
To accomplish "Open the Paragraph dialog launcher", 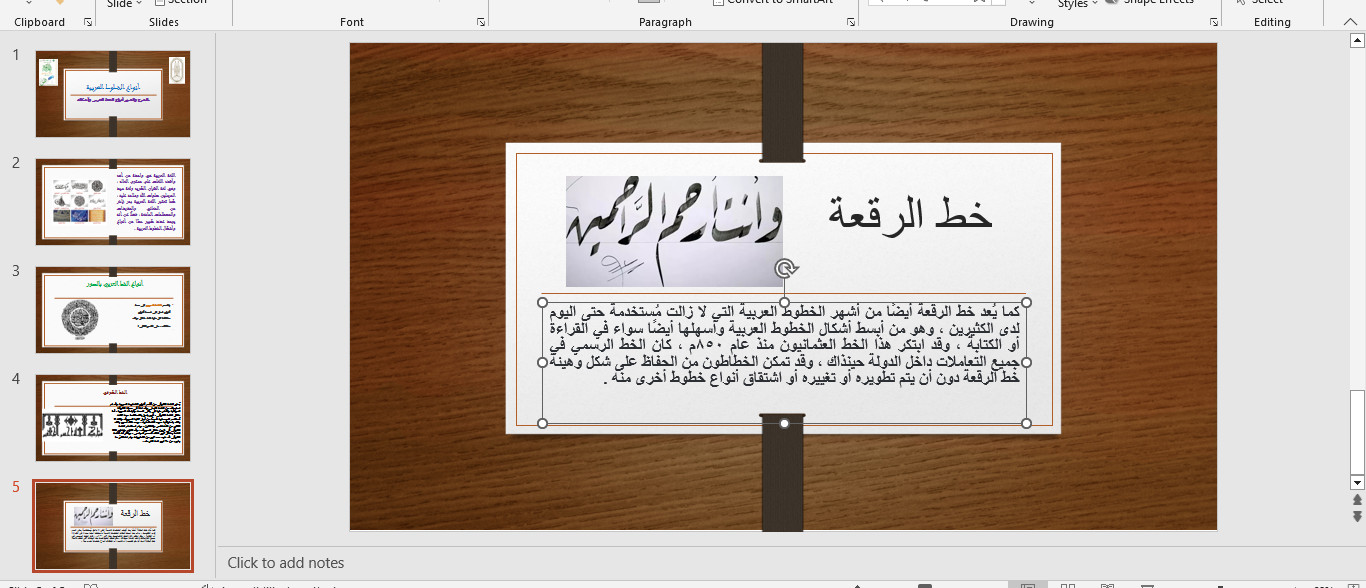I will point(851,22).
